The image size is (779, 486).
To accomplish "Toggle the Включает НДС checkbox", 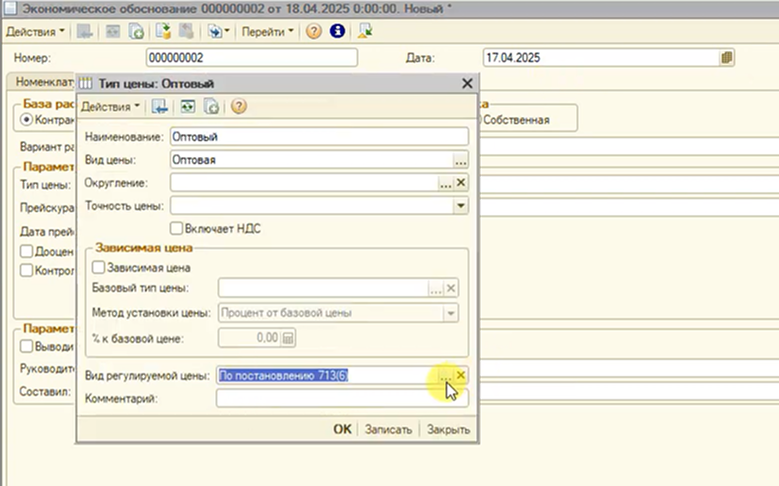I will 176,229.
